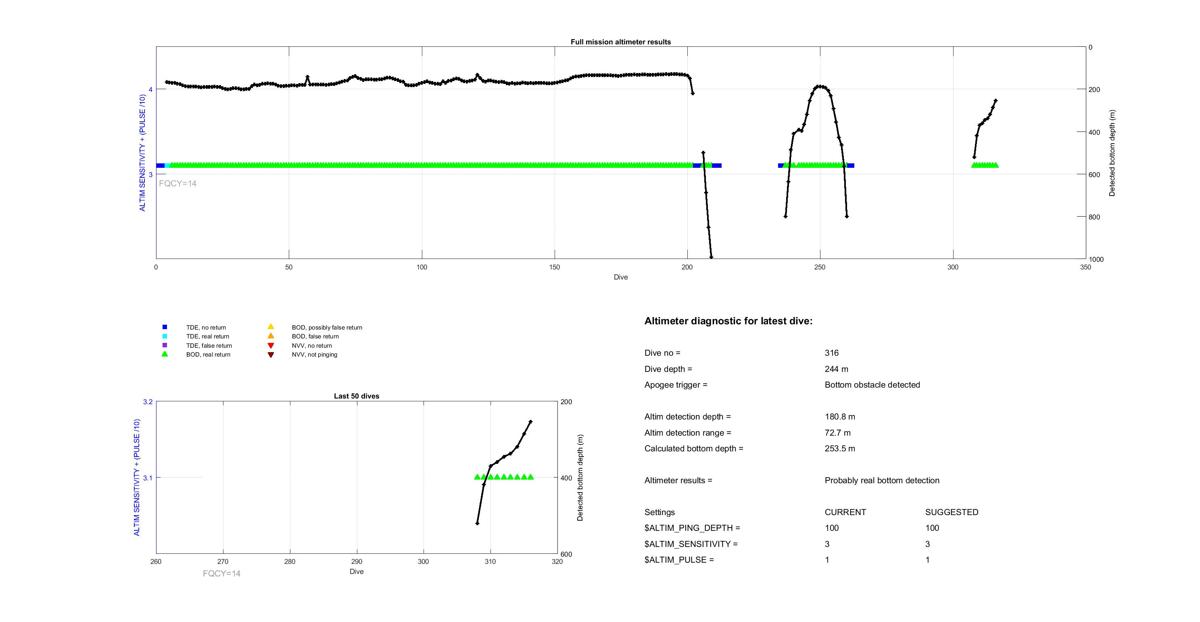Click the 'Altimeter results =' label
This screenshot has height=622, width=1200.
coord(679,481)
